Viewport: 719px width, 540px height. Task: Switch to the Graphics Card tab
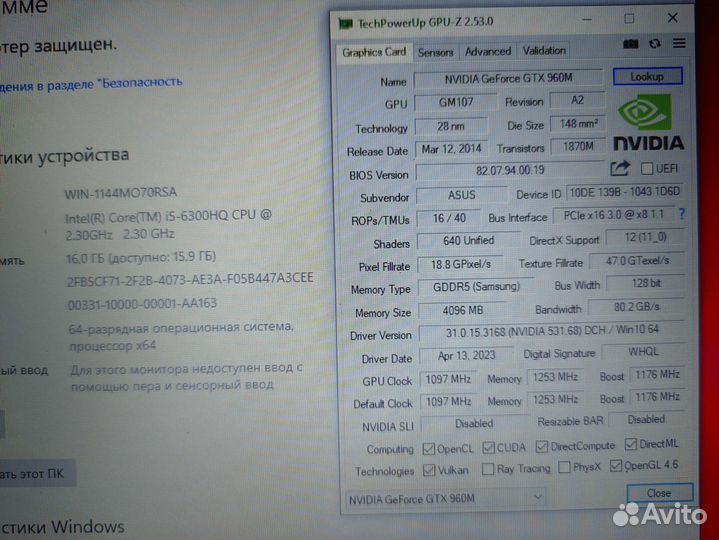pos(374,52)
